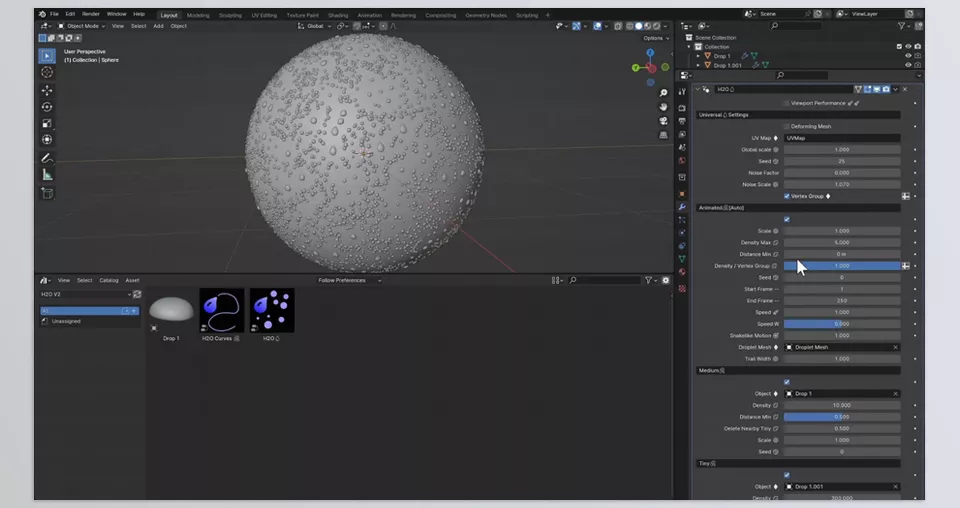Enable the Deforming Mesh checkbox

[x=787, y=127]
